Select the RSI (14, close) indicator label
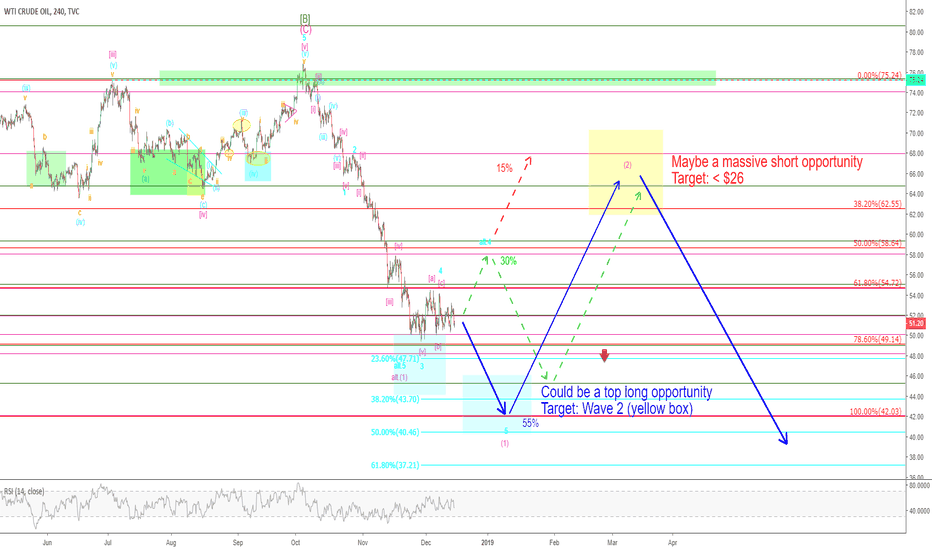Screen dimensions: 932x550 [24, 492]
